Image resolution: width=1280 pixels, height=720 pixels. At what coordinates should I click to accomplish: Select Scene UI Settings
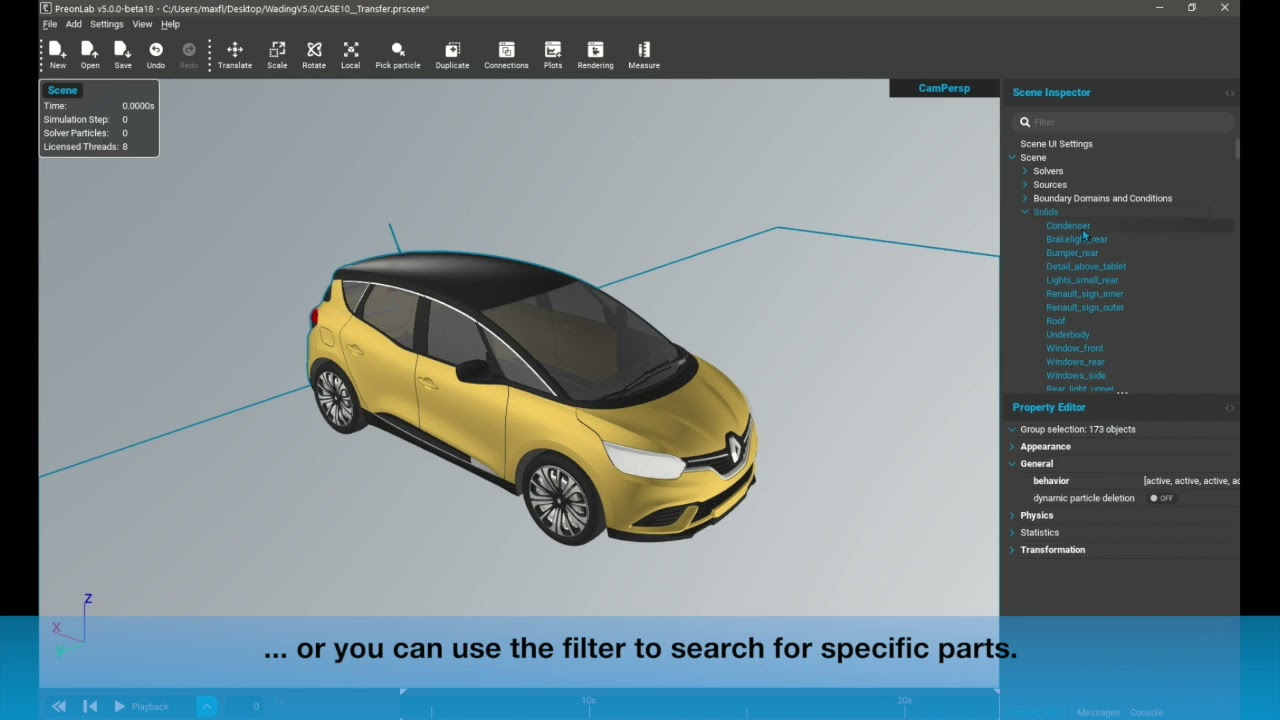(x=1056, y=144)
